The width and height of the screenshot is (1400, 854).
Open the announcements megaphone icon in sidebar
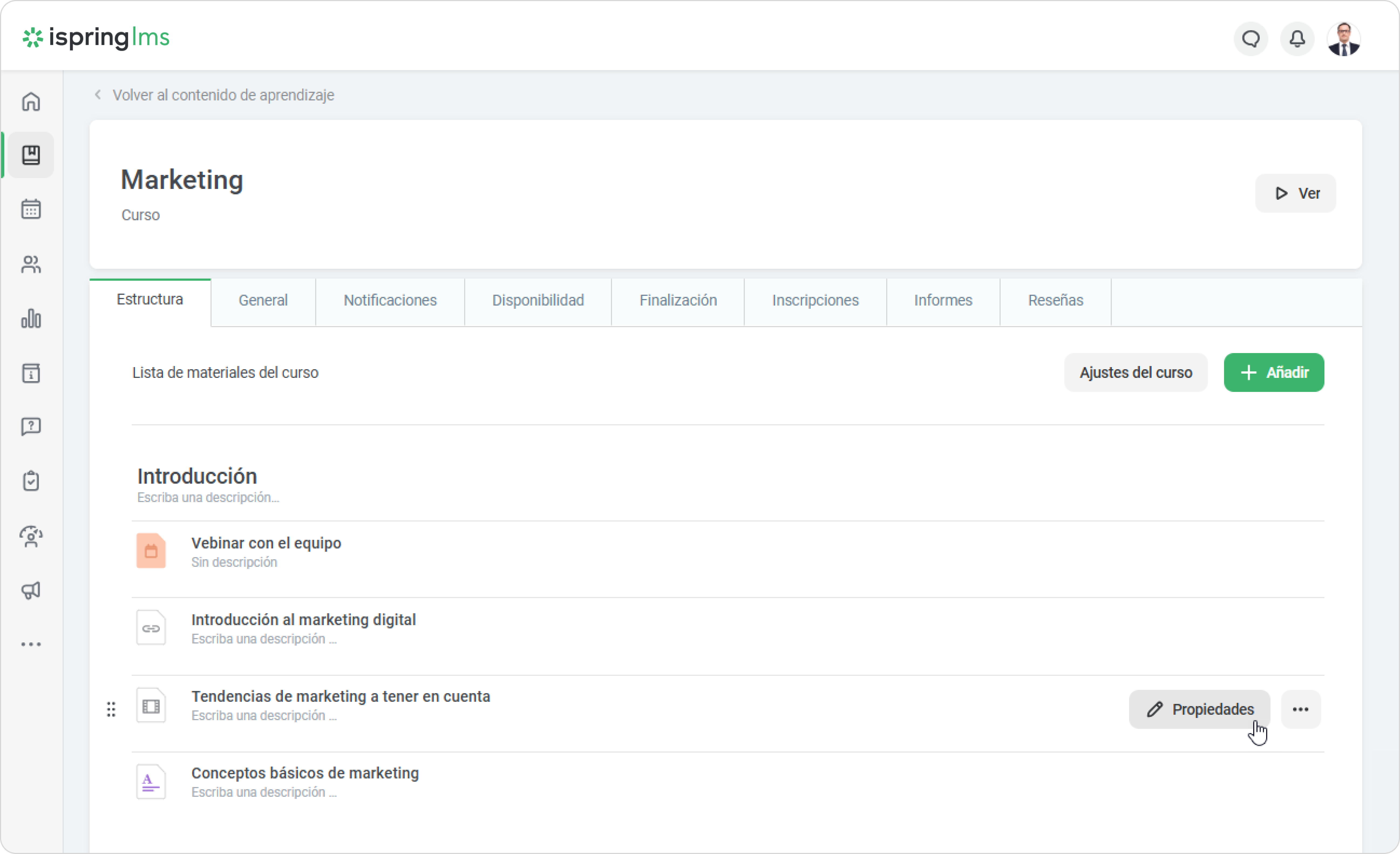coord(31,590)
